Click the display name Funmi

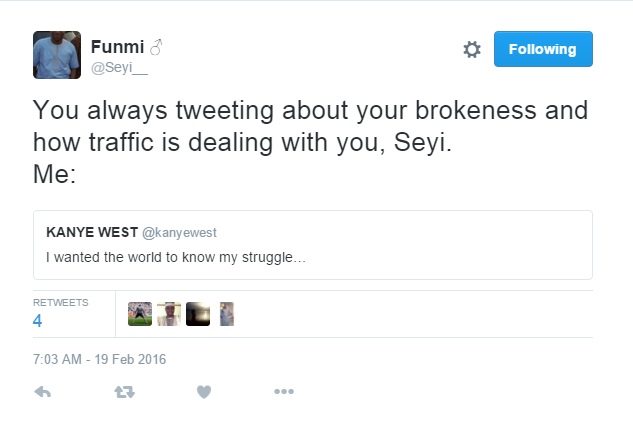117,46
